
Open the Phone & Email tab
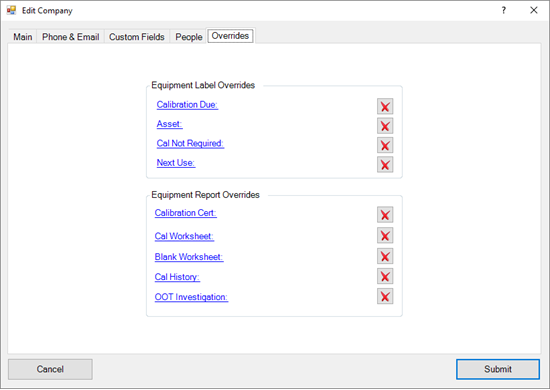point(71,37)
